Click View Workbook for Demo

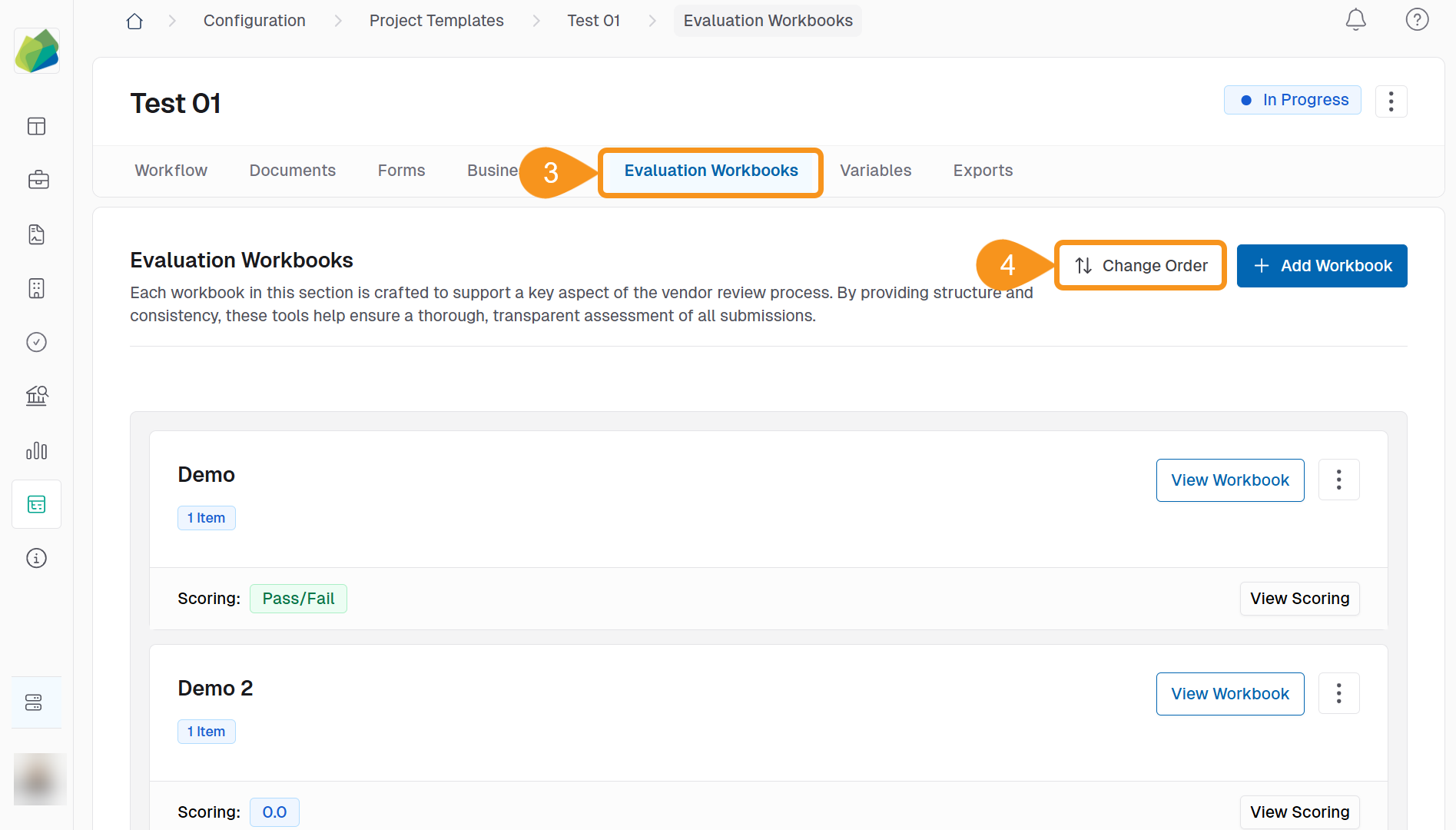(1229, 480)
